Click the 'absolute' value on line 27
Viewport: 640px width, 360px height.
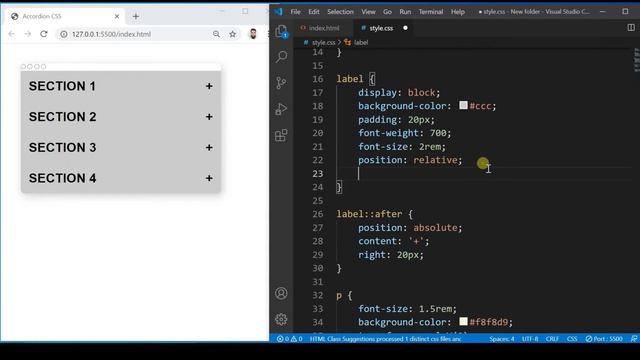(435, 227)
